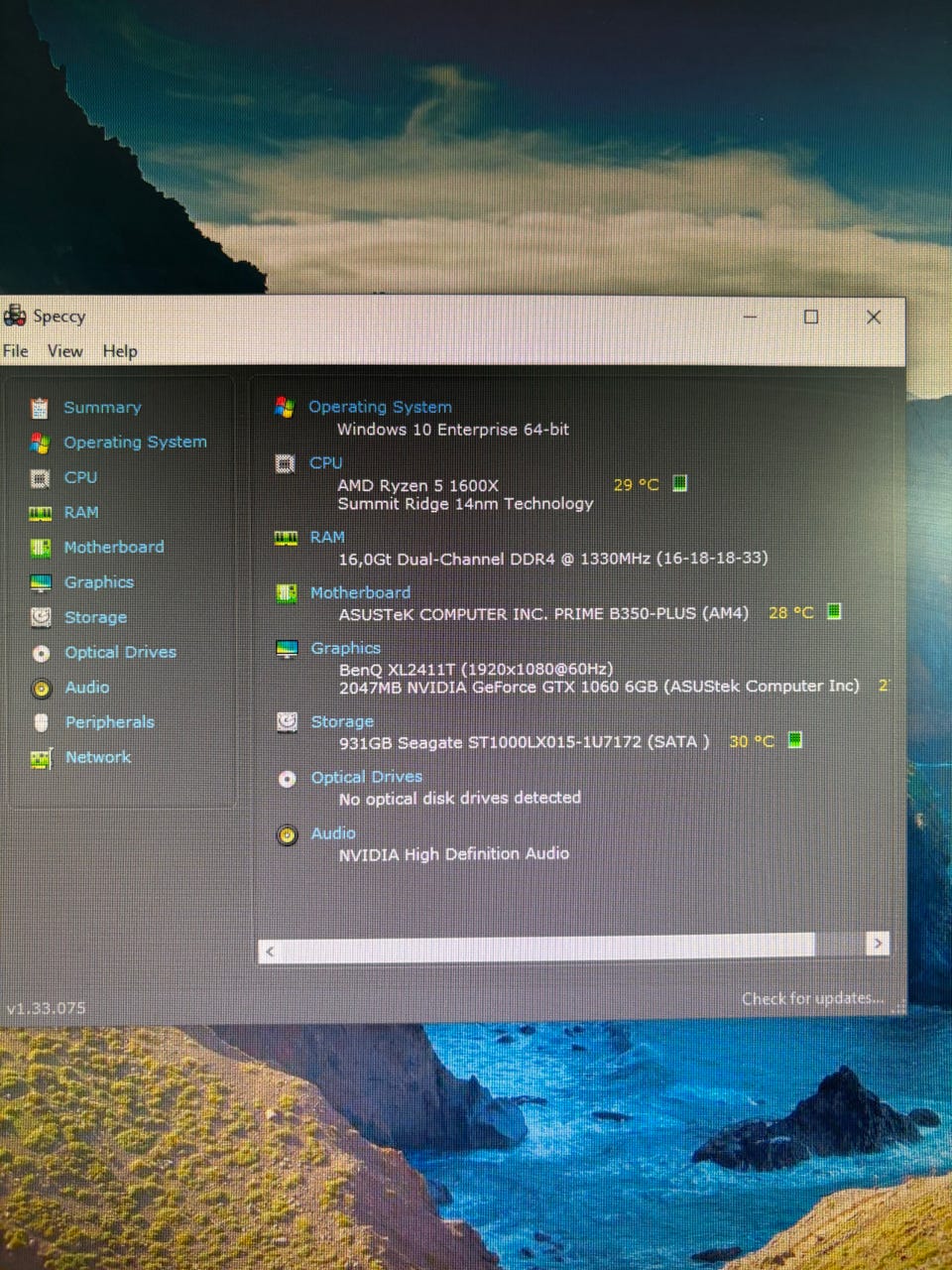The width and height of the screenshot is (952, 1270).
Task: Select Audio section in the sidebar
Action: pos(87,688)
